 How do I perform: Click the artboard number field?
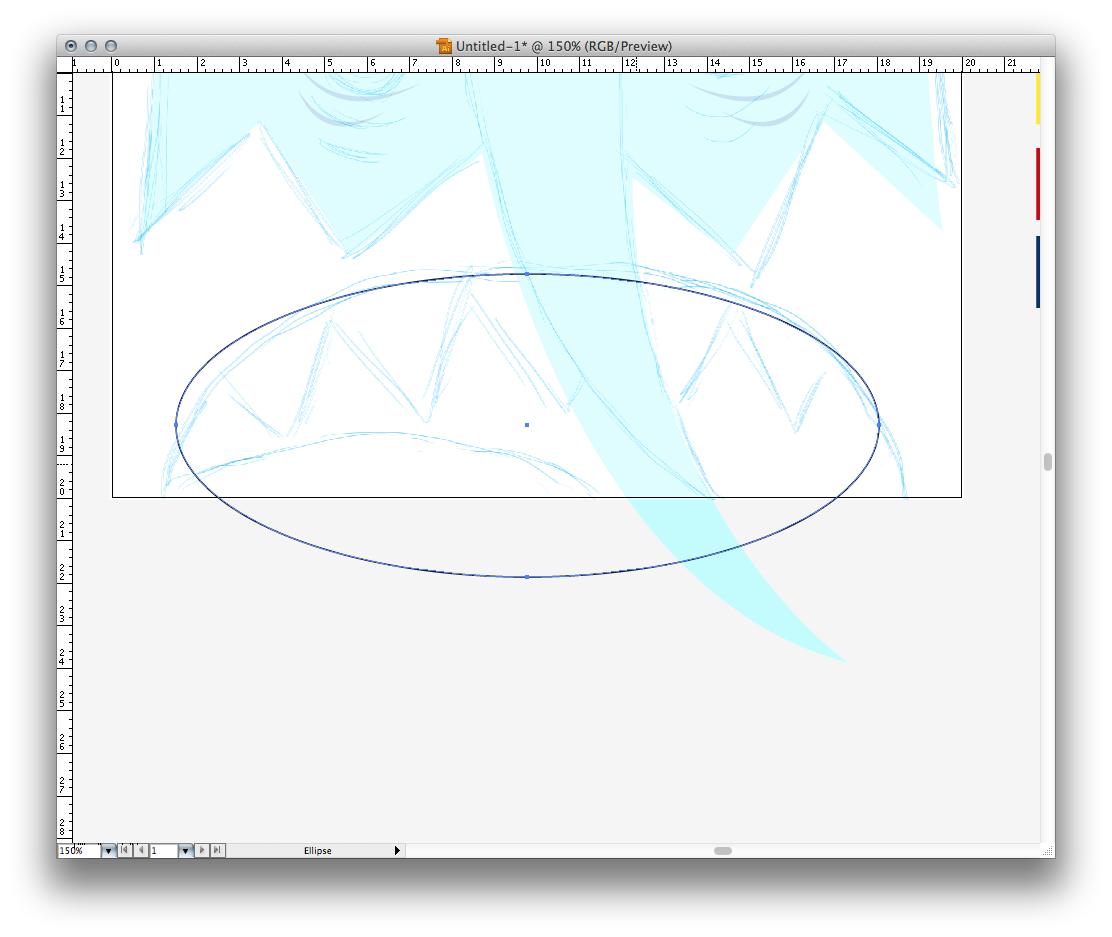click(163, 851)
